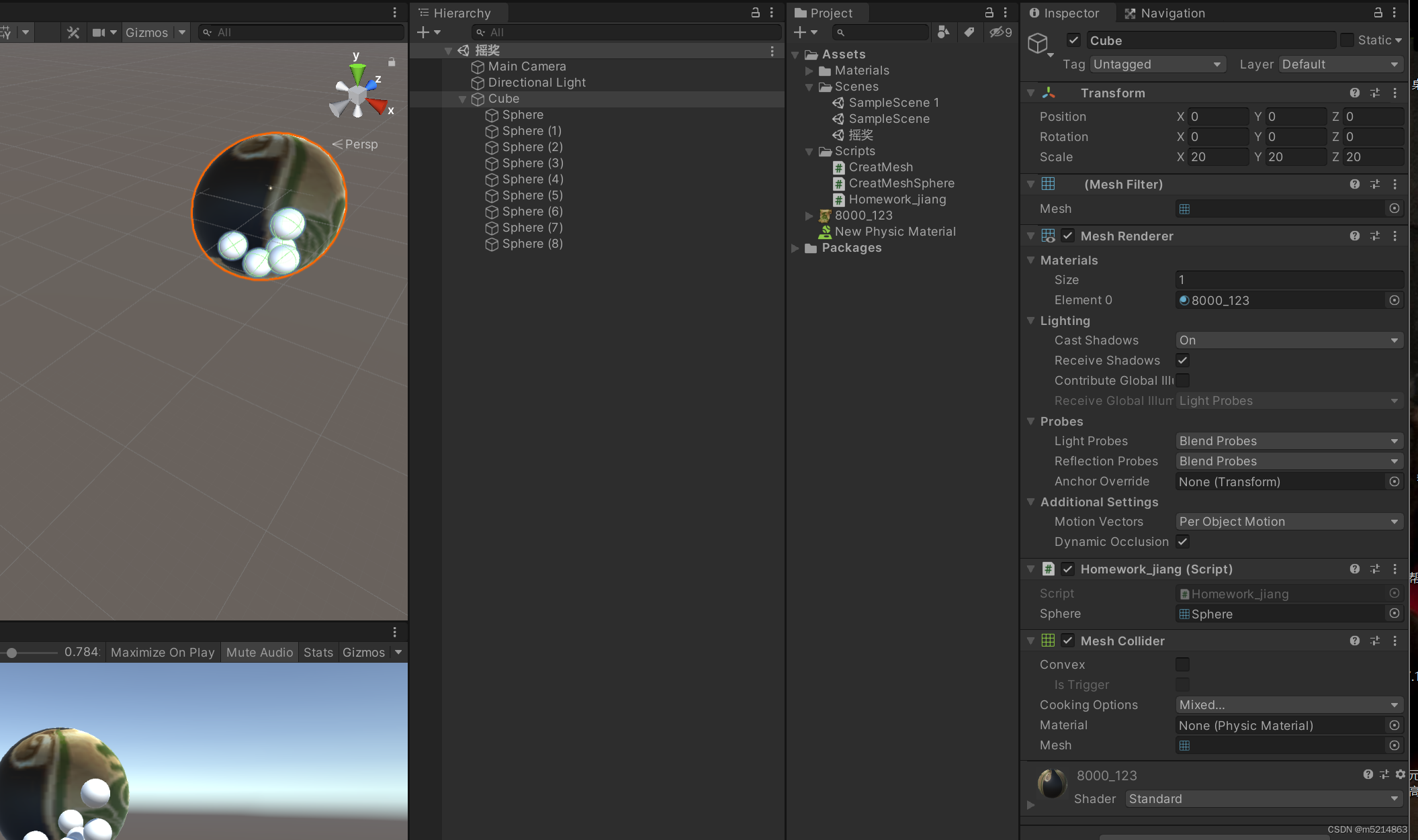Select the scene view tools wrench icon
The height and width of the screenshot is (840, 1418).
[x=73, y=32]
